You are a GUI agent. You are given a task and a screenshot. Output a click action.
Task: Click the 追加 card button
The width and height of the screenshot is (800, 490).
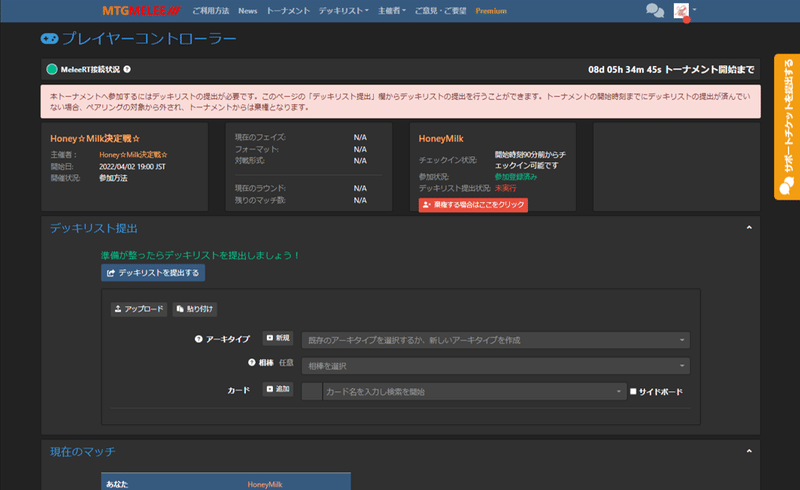[278, 389]
